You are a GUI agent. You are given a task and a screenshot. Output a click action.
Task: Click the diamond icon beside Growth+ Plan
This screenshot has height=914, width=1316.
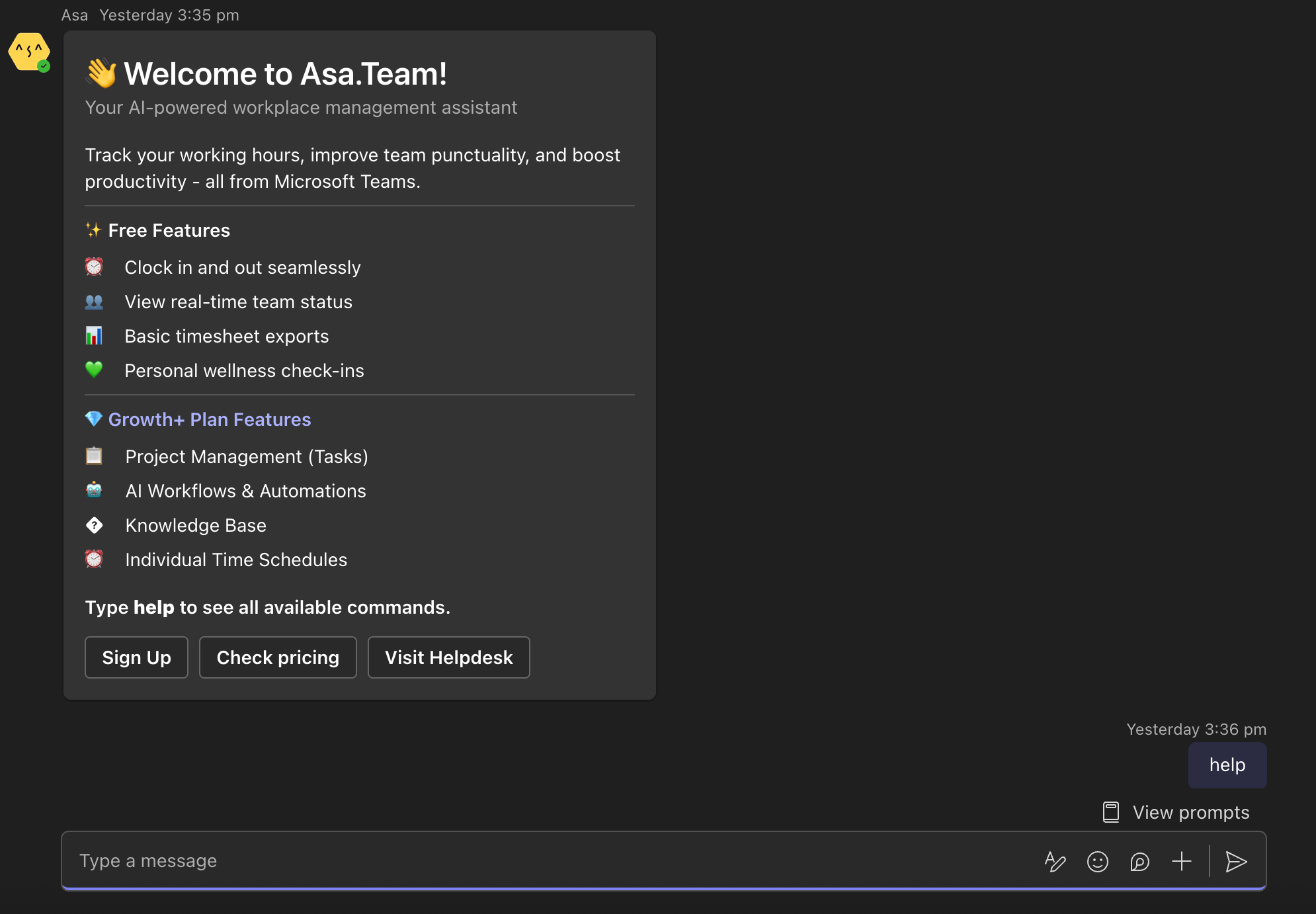click(x=94, y=419)
